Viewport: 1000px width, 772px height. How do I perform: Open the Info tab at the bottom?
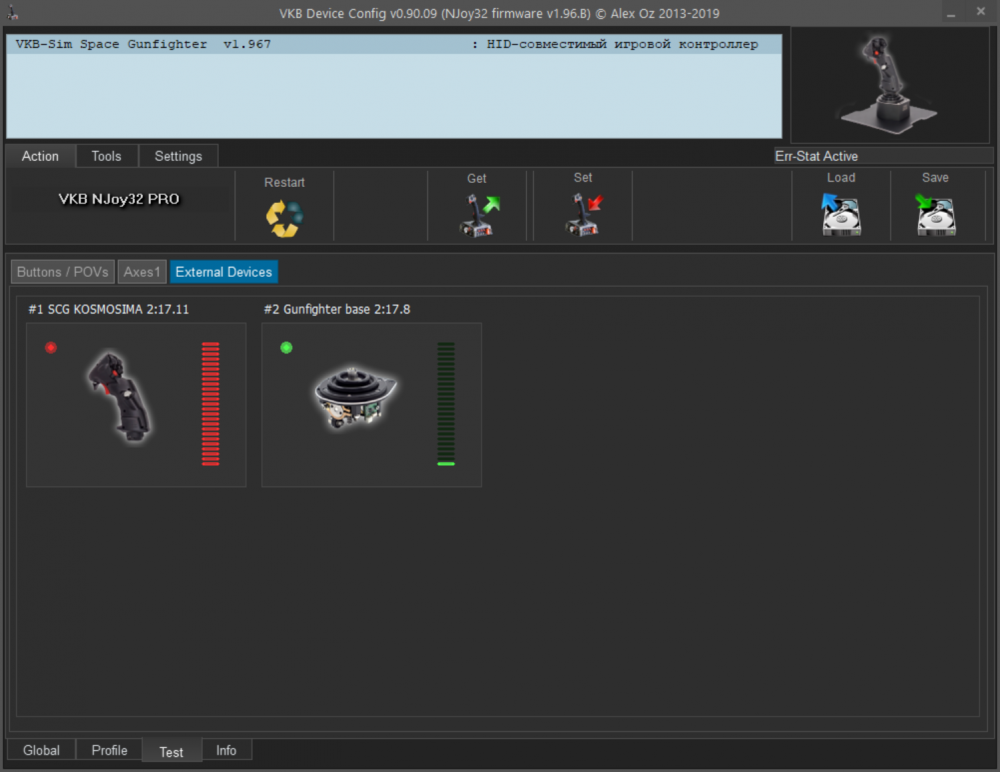(226, 749)
